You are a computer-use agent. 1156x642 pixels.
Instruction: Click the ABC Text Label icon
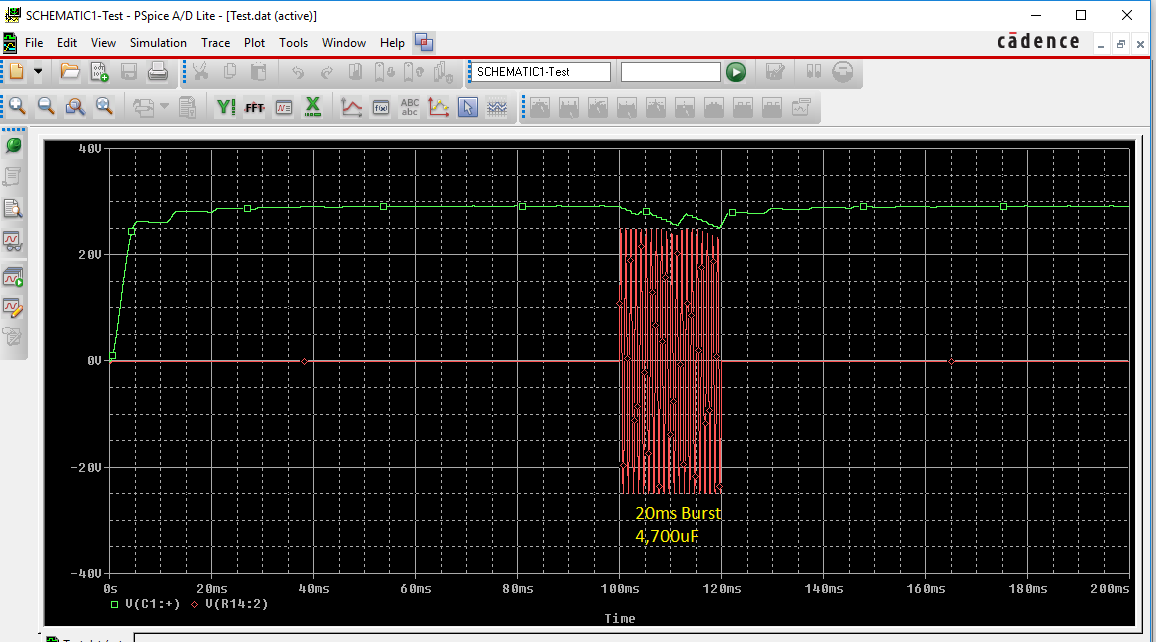click(410, 107)
